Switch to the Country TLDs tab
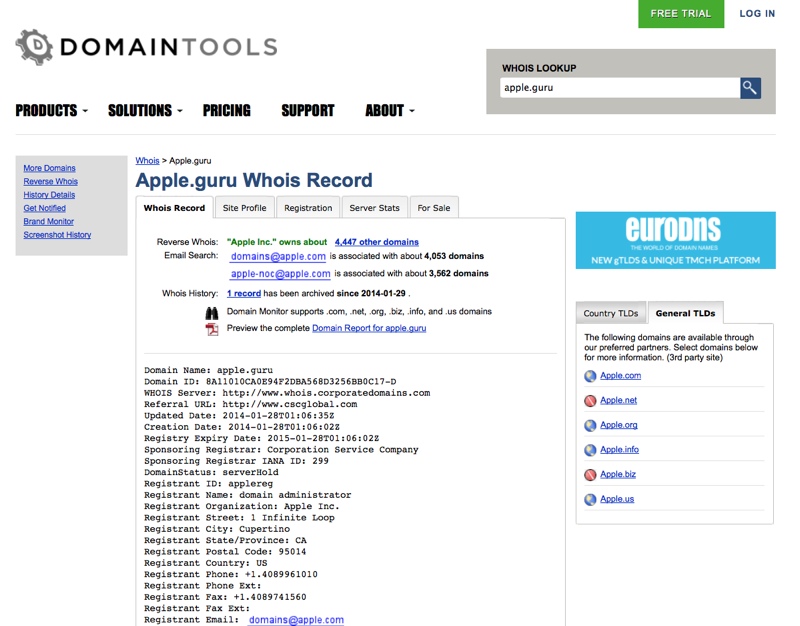800x626 pixels. coord(611,313)
